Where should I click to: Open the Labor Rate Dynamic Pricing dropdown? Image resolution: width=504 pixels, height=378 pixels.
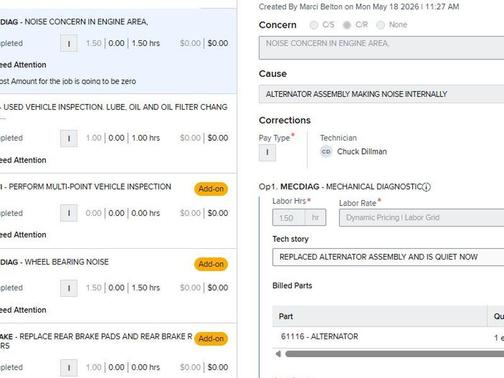pos(421,218)
